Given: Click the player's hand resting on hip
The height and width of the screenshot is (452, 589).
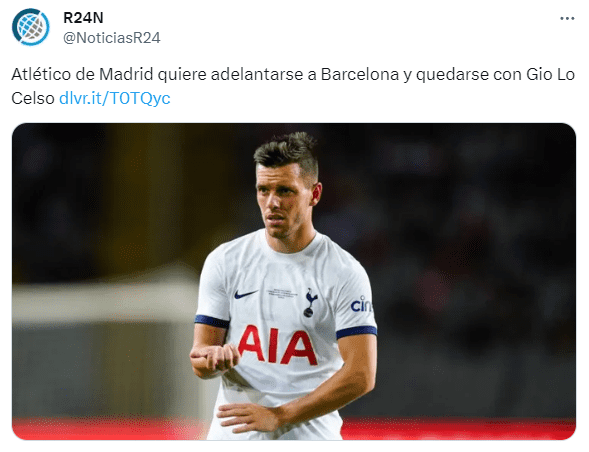Looking at the screenshot, I should 248,417.
